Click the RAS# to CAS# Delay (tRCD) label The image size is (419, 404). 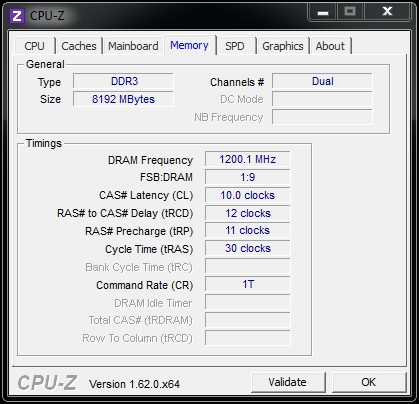pos(125,213)
